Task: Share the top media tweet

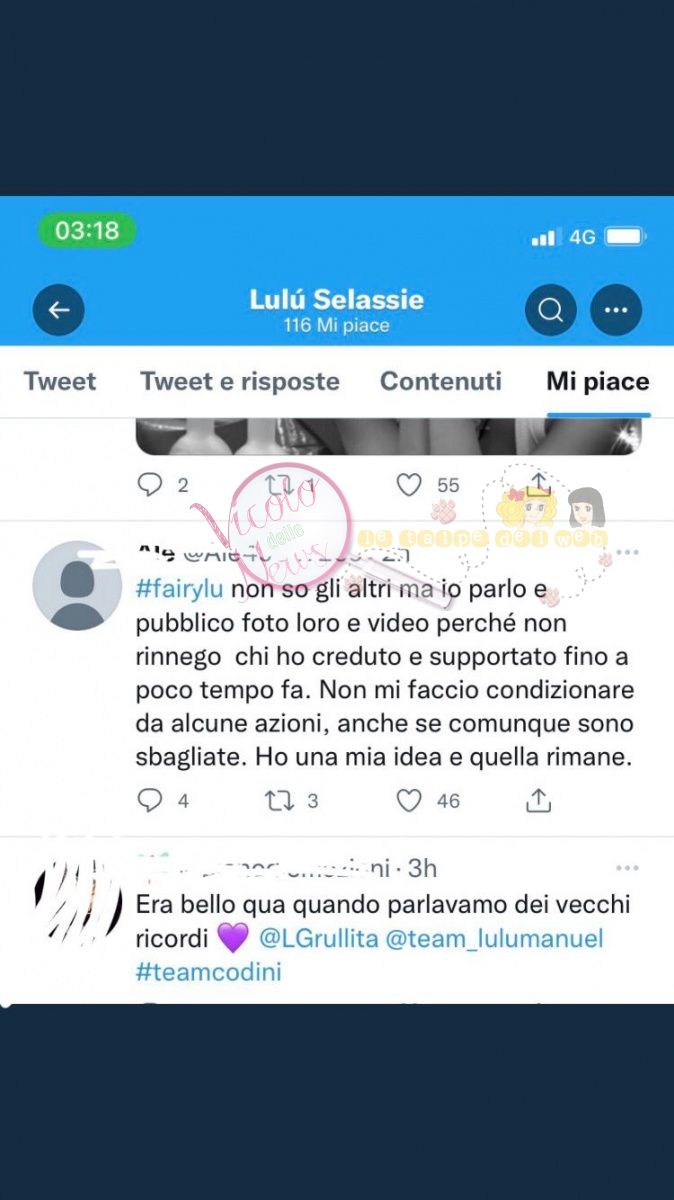Action: click(538, 484)
